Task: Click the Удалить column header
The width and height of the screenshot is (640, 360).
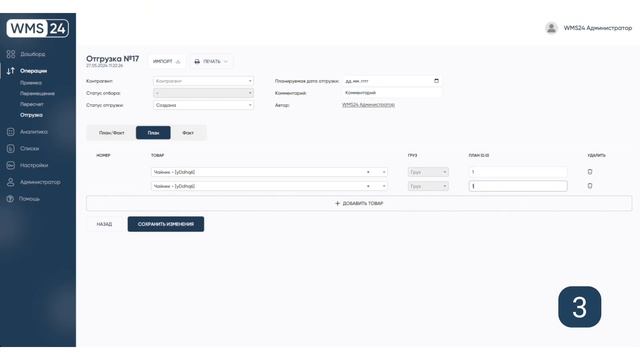Action: click(x=596, y=155)
